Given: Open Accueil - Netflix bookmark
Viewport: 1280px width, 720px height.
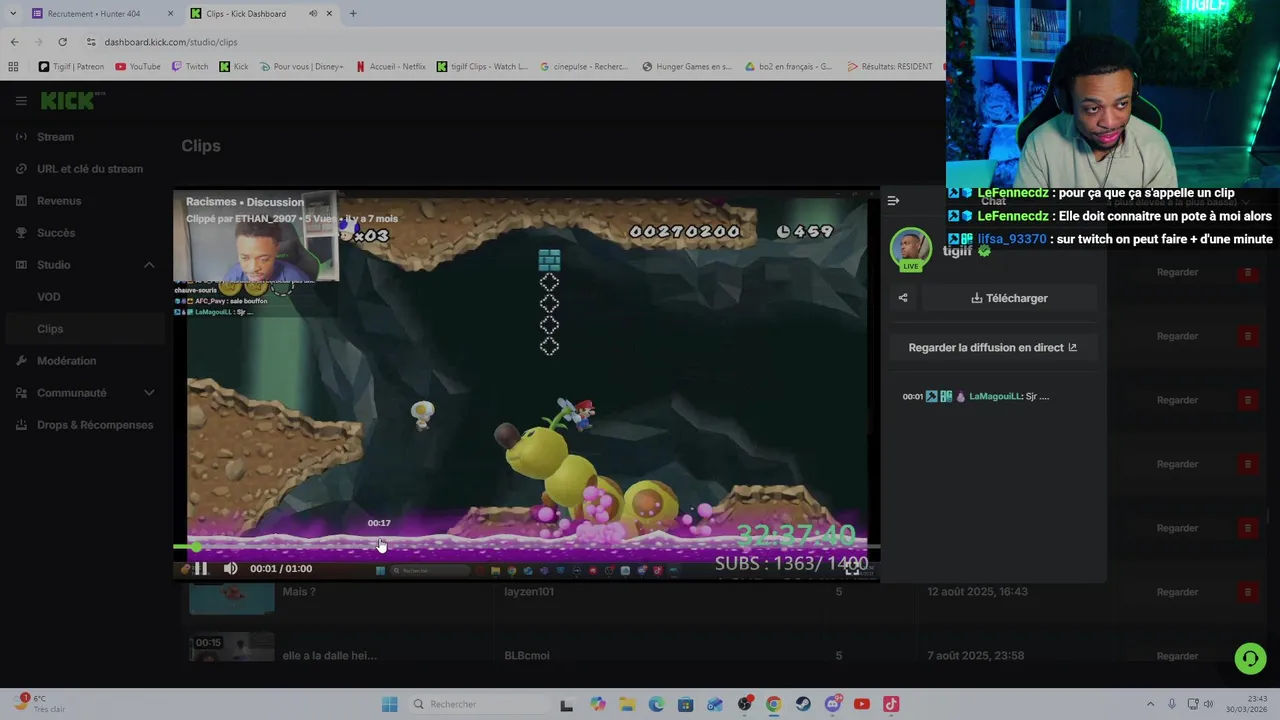Looking at the screenshot, I should click(390, 67).
